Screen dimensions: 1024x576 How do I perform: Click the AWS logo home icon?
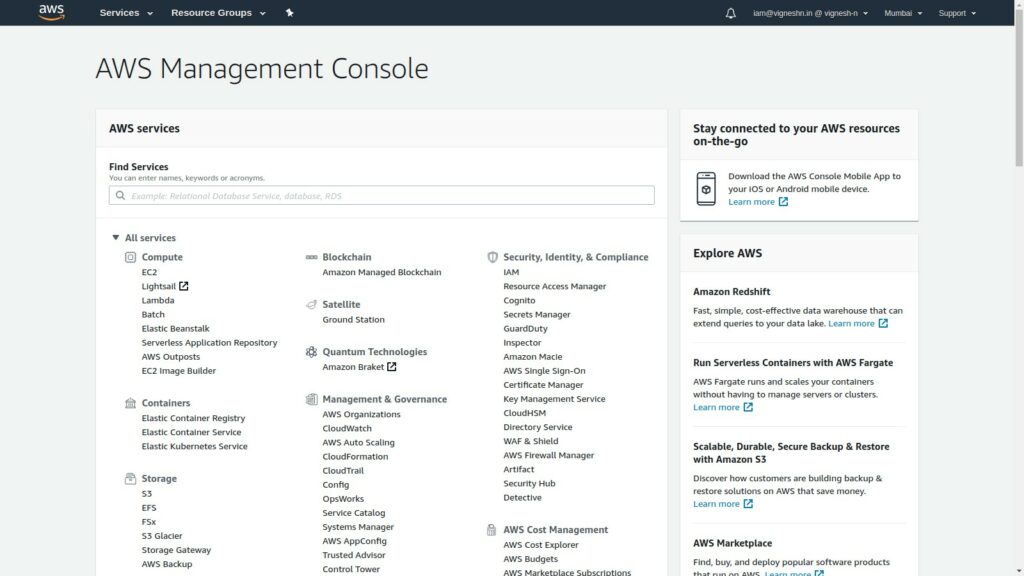(52, 12)
